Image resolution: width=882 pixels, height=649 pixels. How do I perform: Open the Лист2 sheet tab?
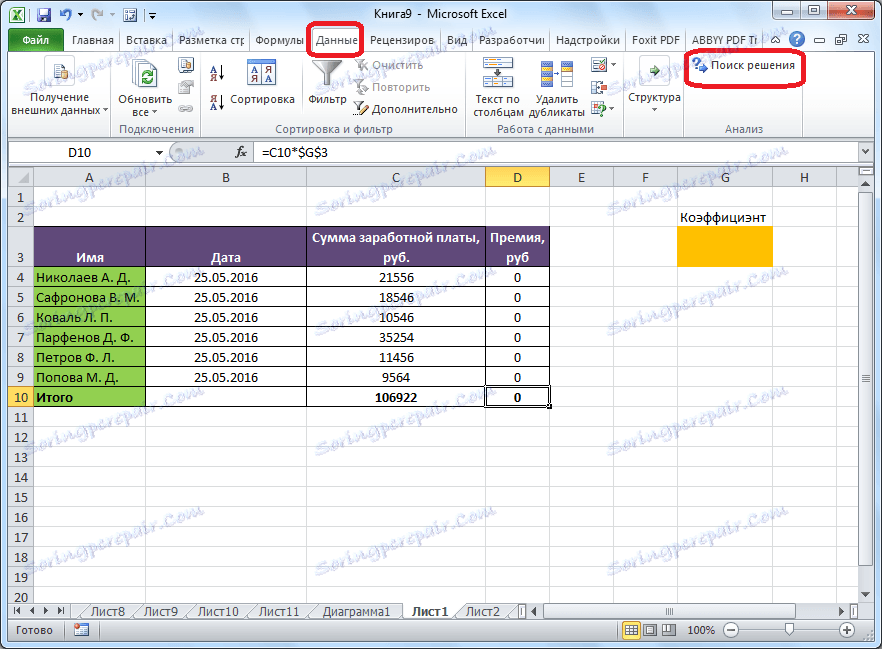(481, 610)
